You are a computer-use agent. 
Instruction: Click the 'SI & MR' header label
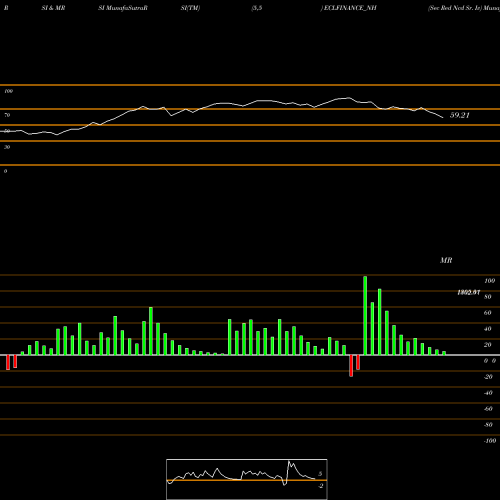[53, 8]
